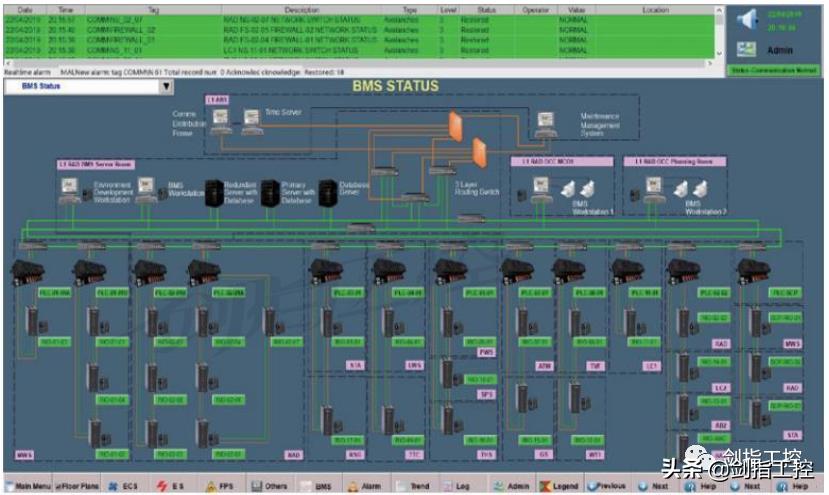Click the speaker alarm sound icon

745,19
